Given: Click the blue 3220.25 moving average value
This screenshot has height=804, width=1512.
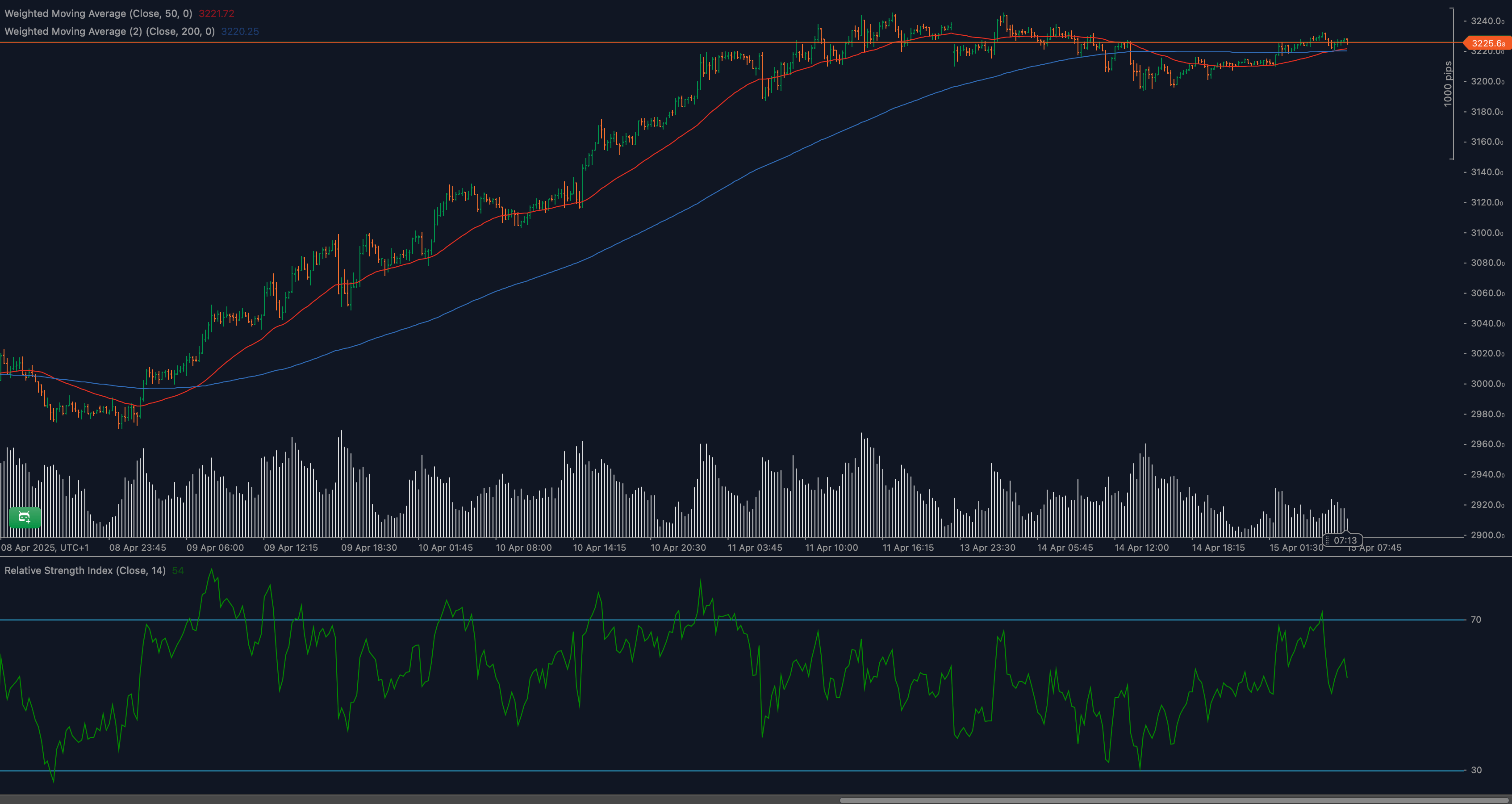Looking at the screenshot, I should (x=240, y=31).
